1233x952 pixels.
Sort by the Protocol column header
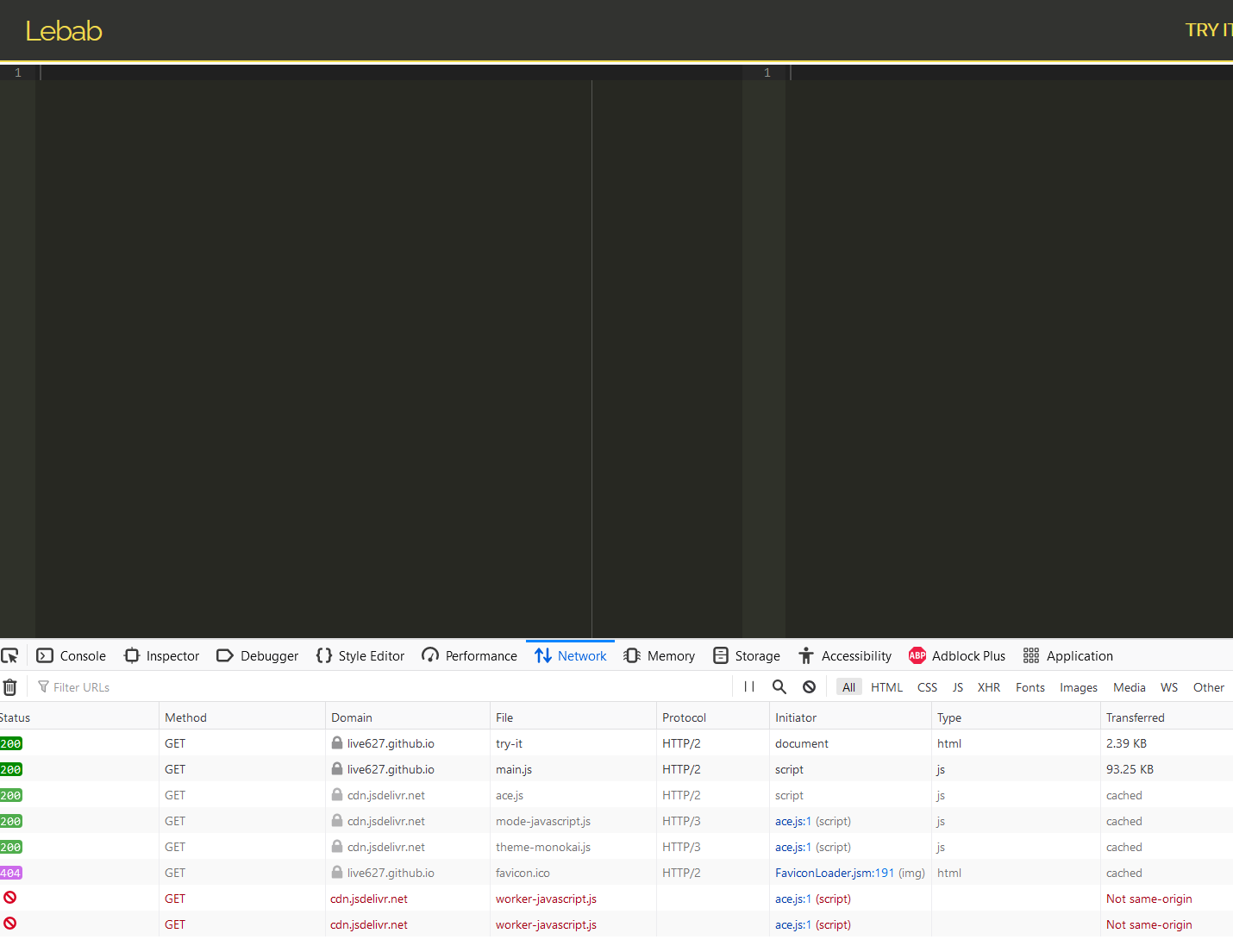713,717
